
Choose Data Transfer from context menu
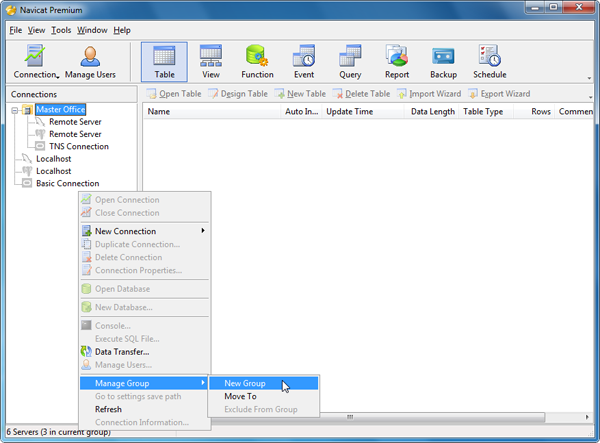pos(145,352)
